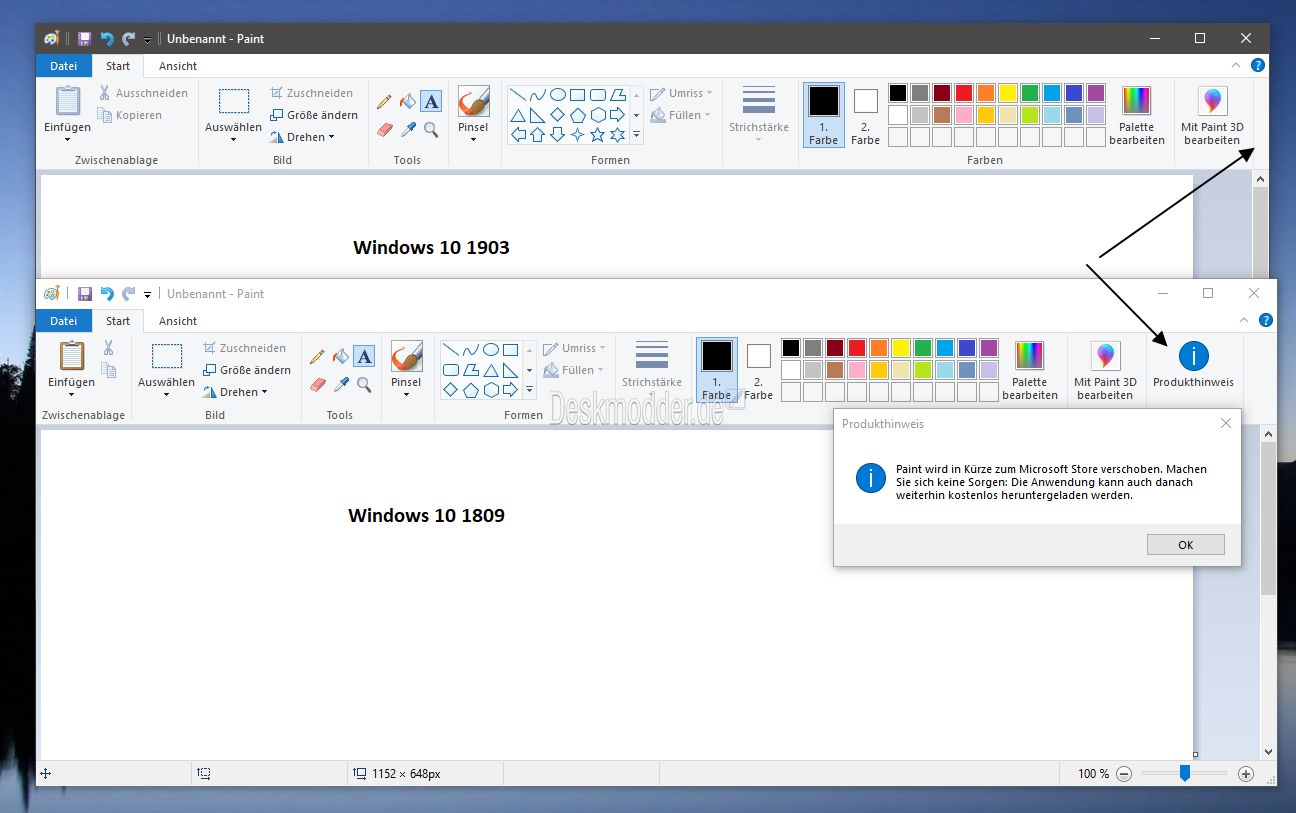Choose the Fill bucket tool in lower window
The height and width of the screenshot is (813, 1296).
click(341, 356)
